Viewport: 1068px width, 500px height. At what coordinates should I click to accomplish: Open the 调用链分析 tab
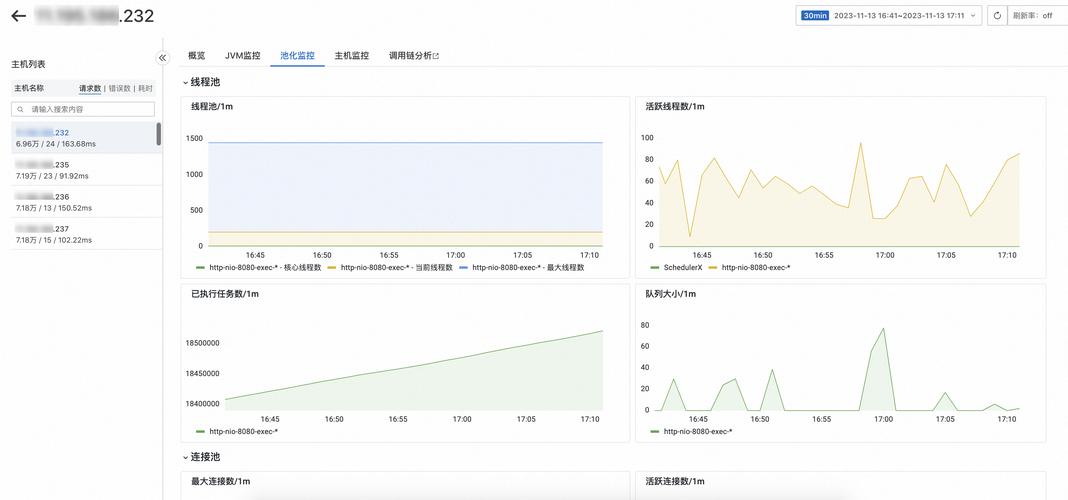coord(413,56)
